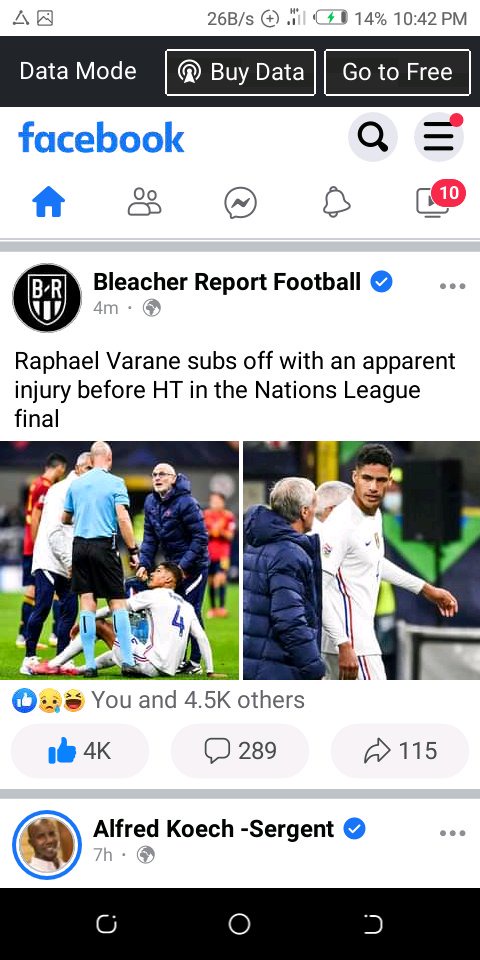Open the hamburger menu with red dot

[438, 137]
